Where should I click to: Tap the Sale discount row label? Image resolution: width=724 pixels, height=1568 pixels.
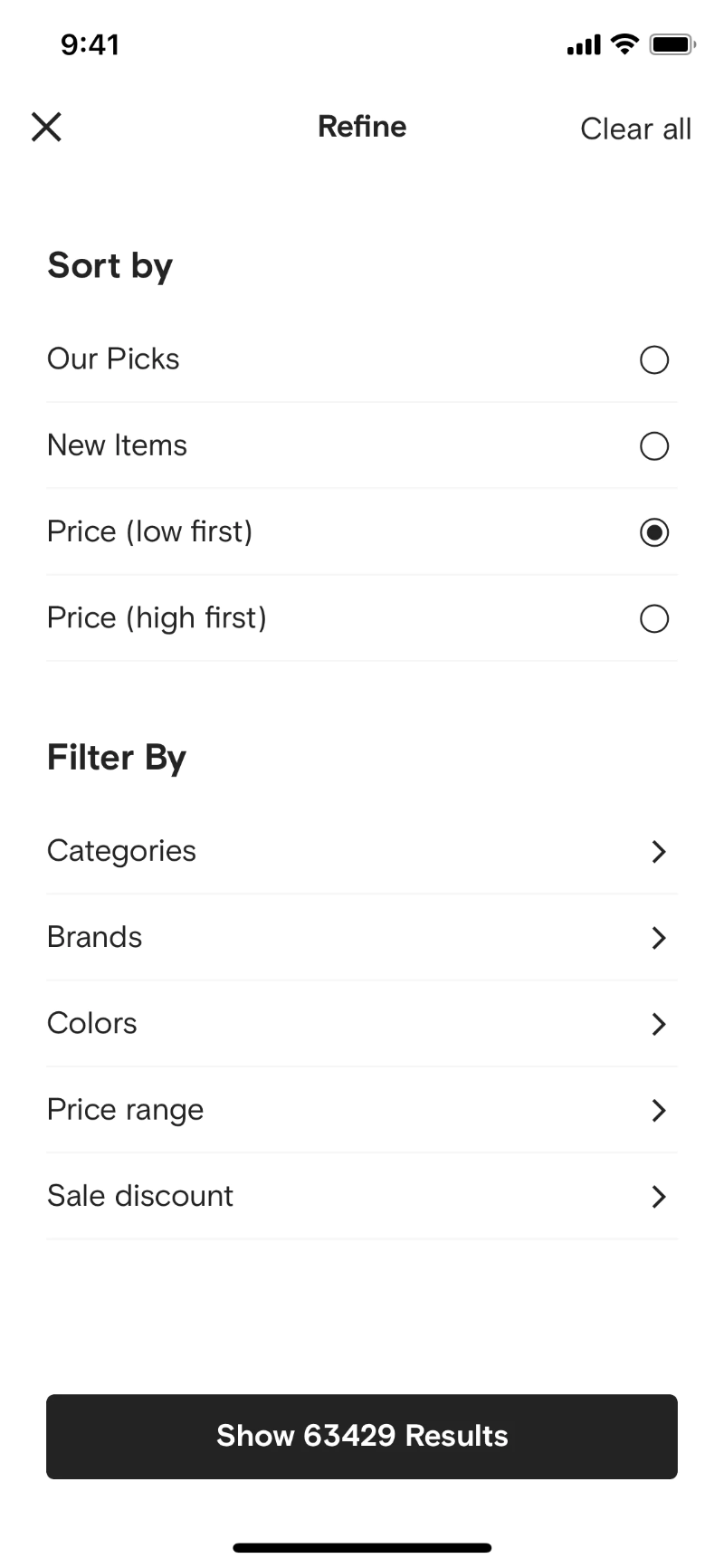click(x=140, y=1196)
